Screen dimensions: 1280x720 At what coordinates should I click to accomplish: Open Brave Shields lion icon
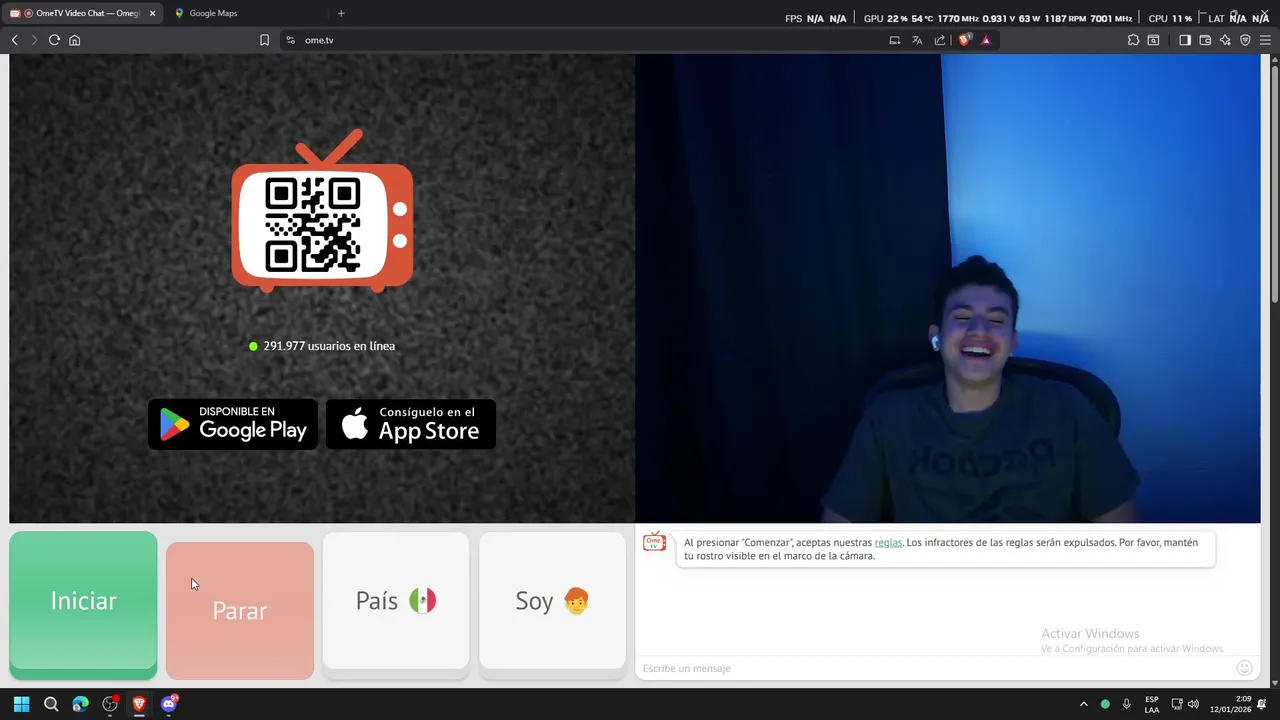[964, 40]
